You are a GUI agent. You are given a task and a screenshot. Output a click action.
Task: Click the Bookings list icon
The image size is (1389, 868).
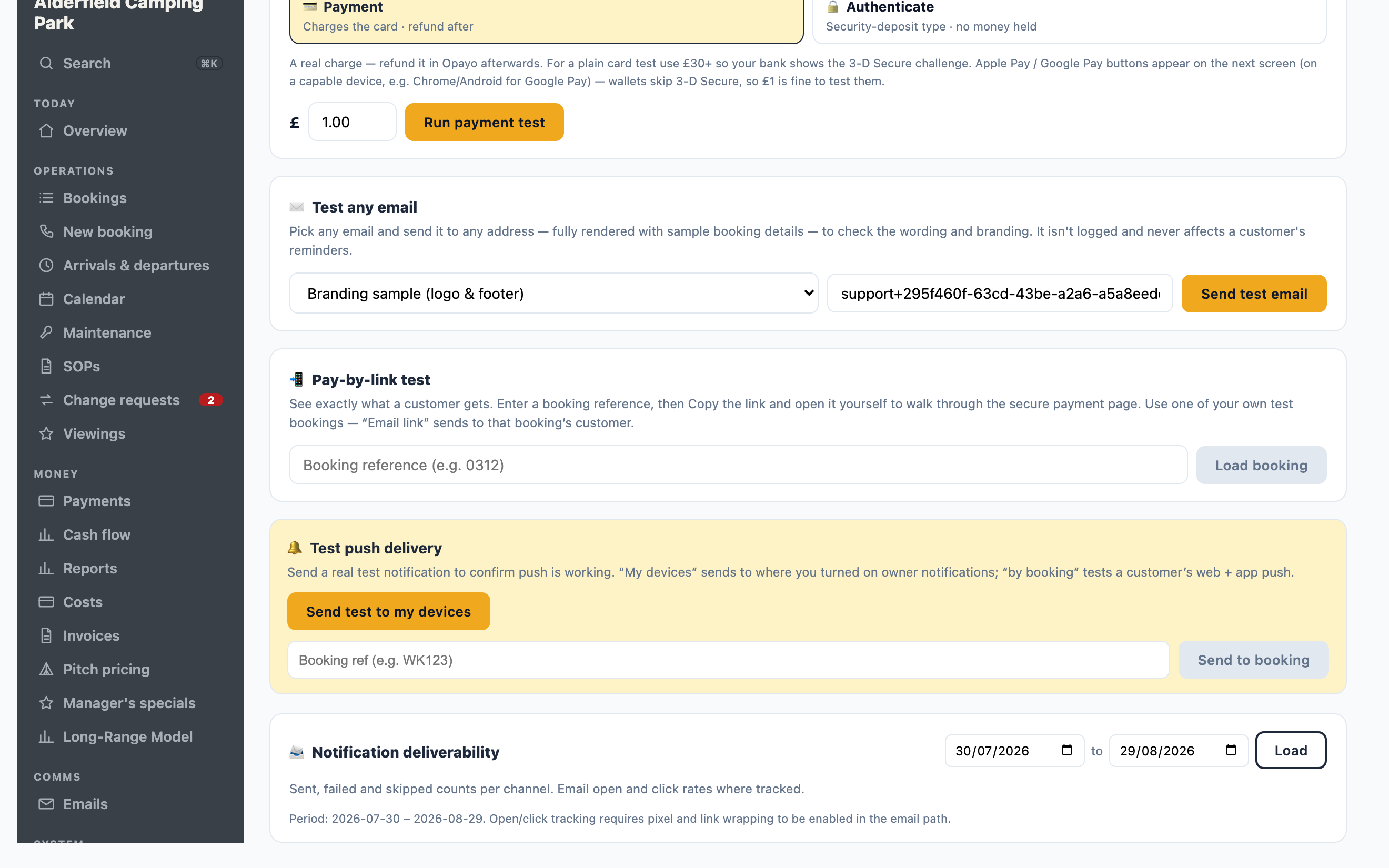click(x=46, y=198)
